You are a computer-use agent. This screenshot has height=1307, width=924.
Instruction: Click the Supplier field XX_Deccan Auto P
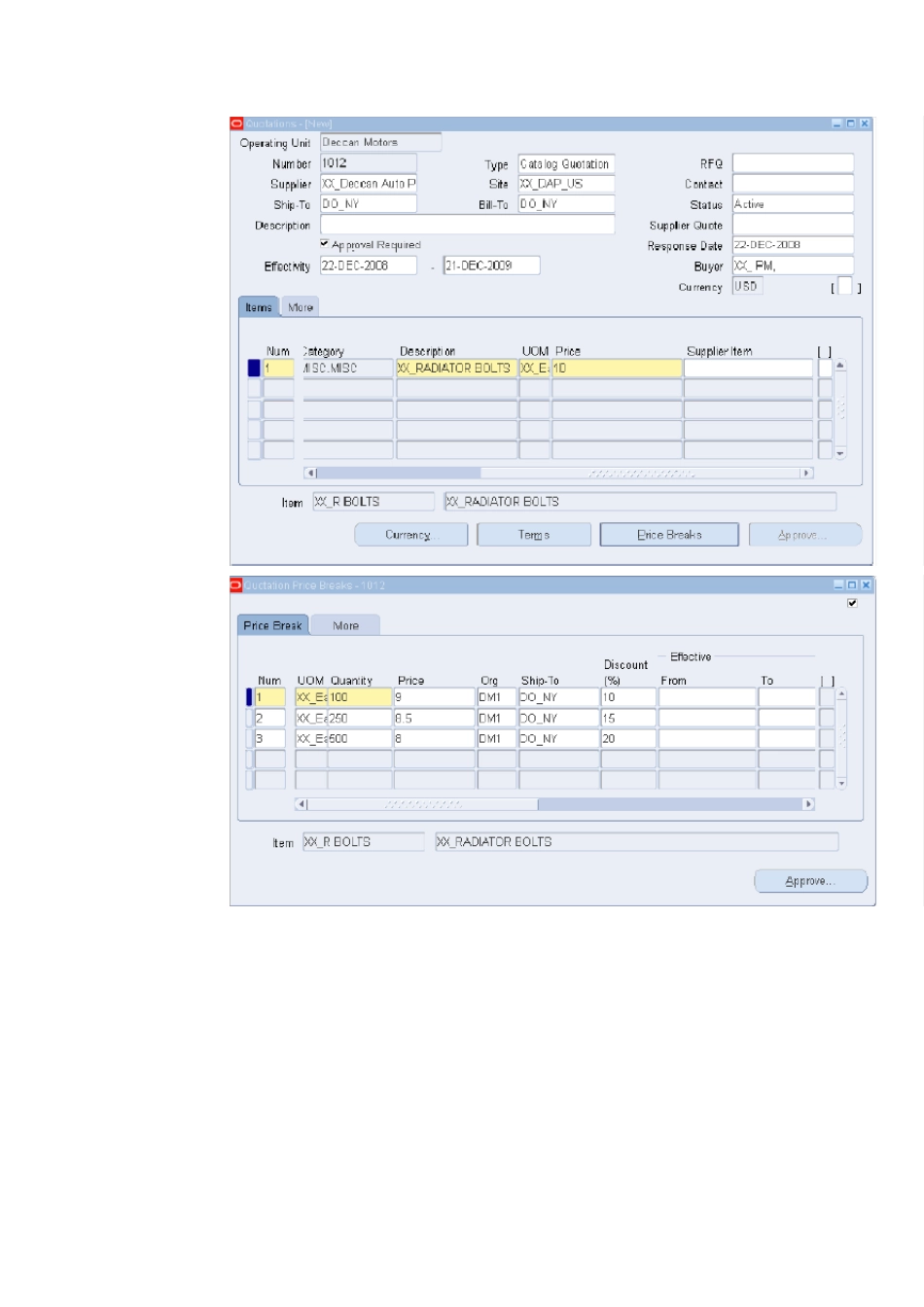(x=369, y=184)
